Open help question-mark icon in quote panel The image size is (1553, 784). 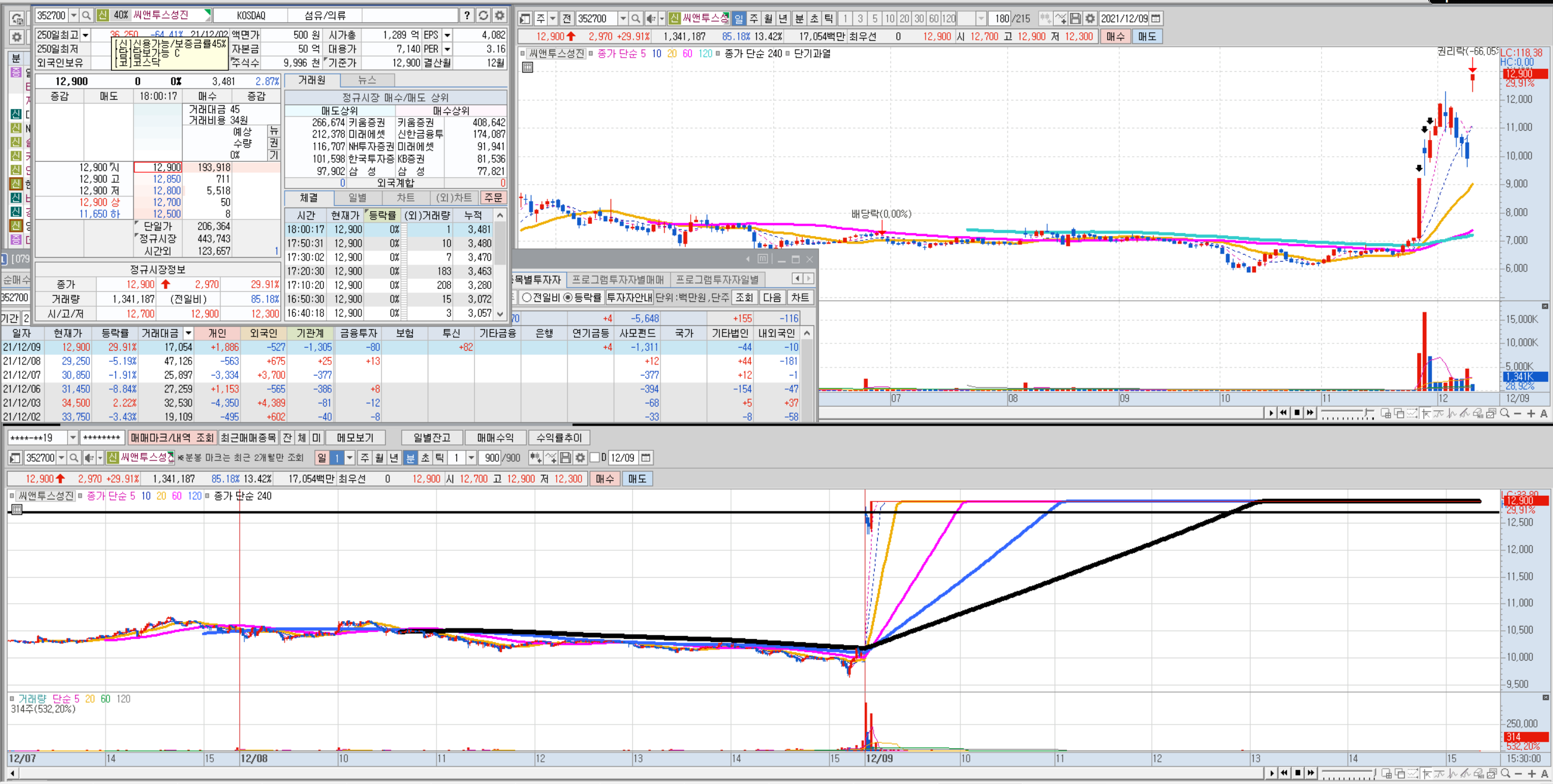point(467,15)
